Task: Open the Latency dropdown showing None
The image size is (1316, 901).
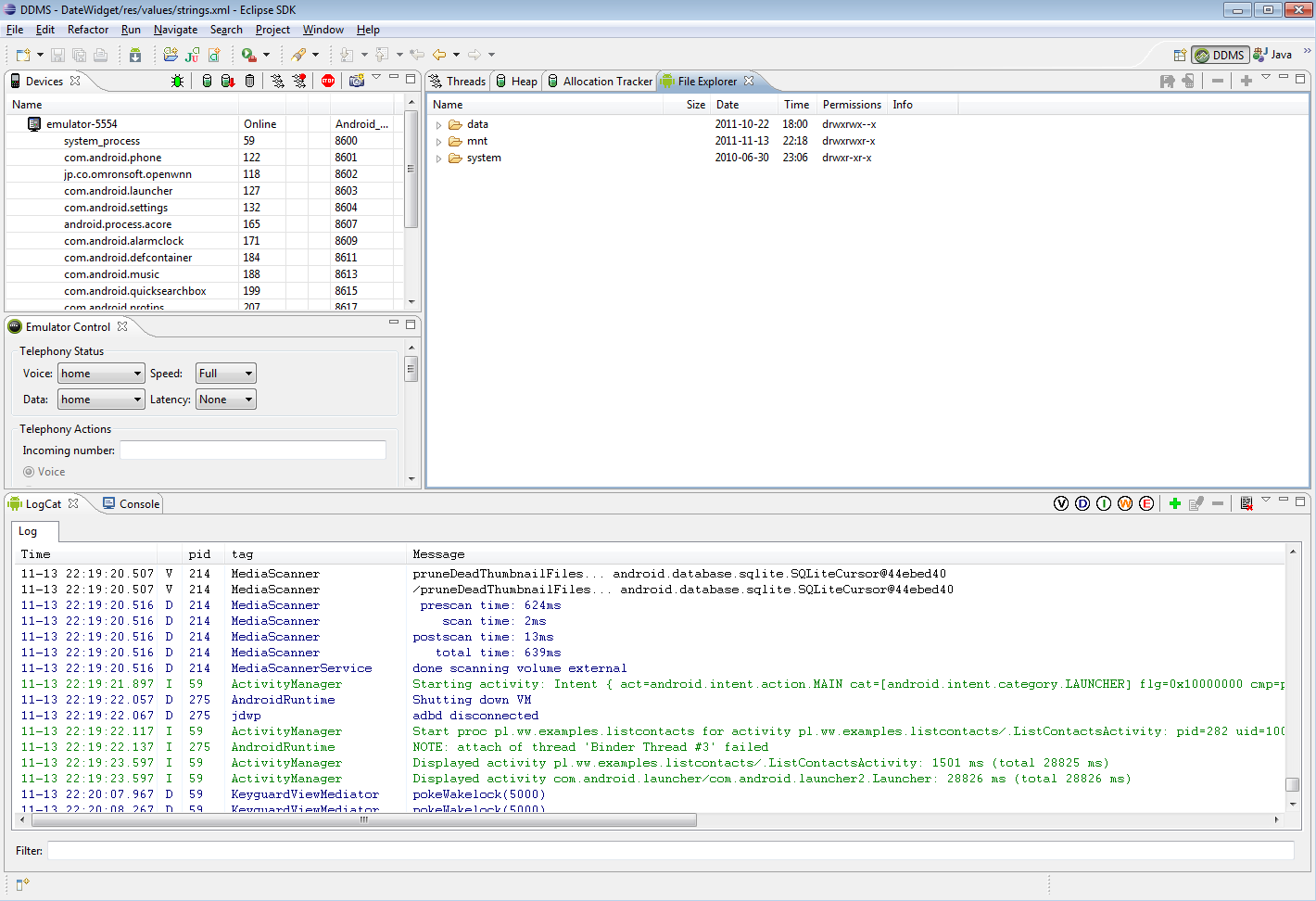Action: click(226, 400)
